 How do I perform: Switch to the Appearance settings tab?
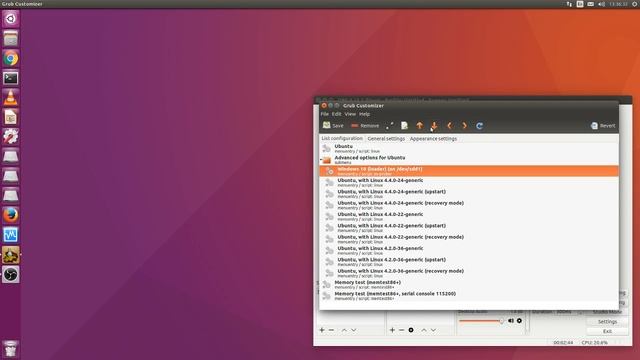tap(433, 139)
